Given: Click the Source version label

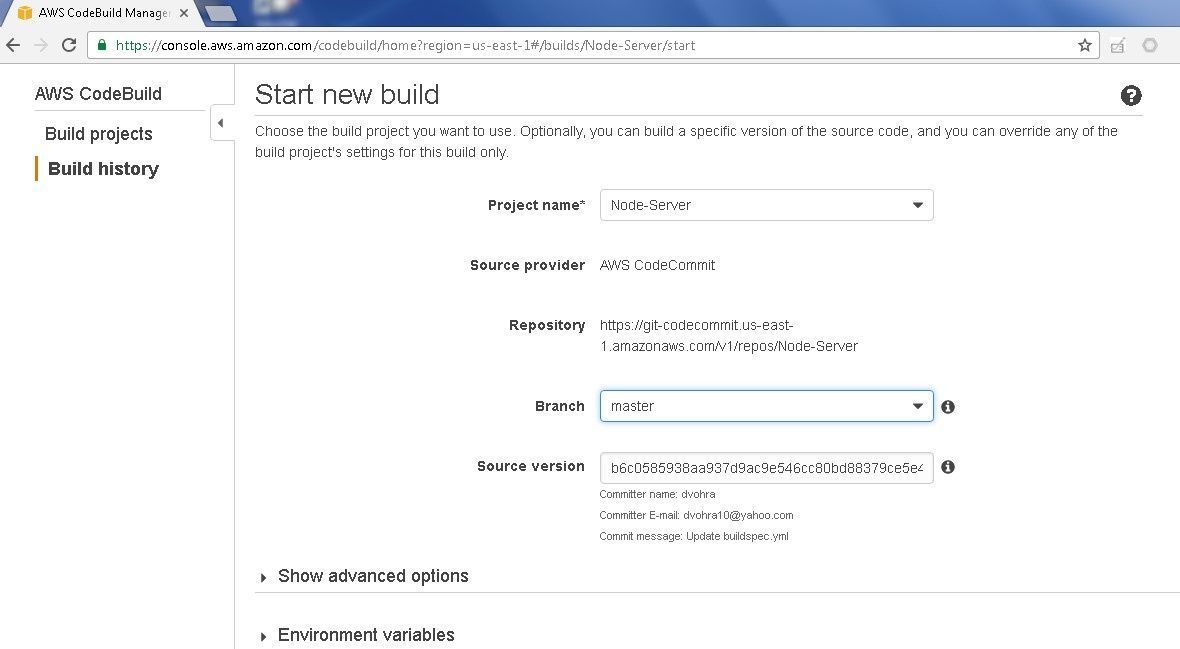Looking at the screenshot, I should [531, 466].
